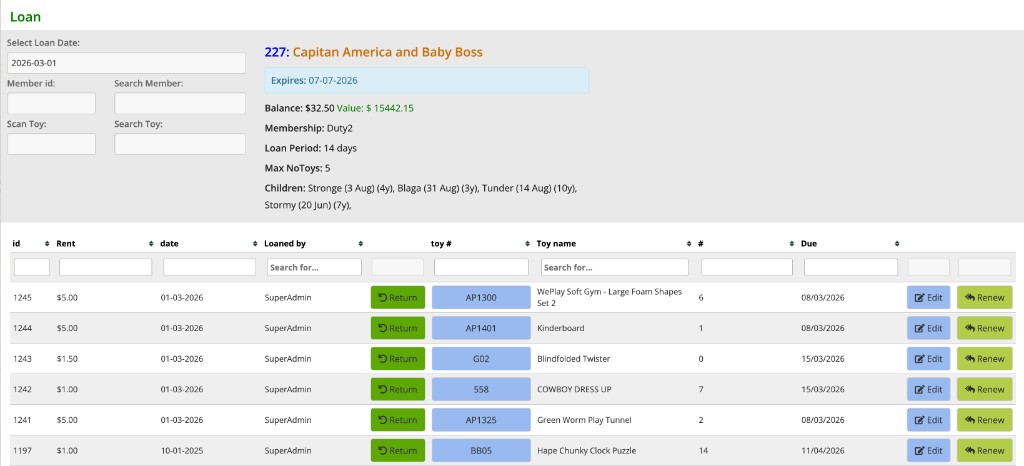This screenshot has height=466, width=1024.
Task: Click the Due column filter box
Action: (851, 267)
